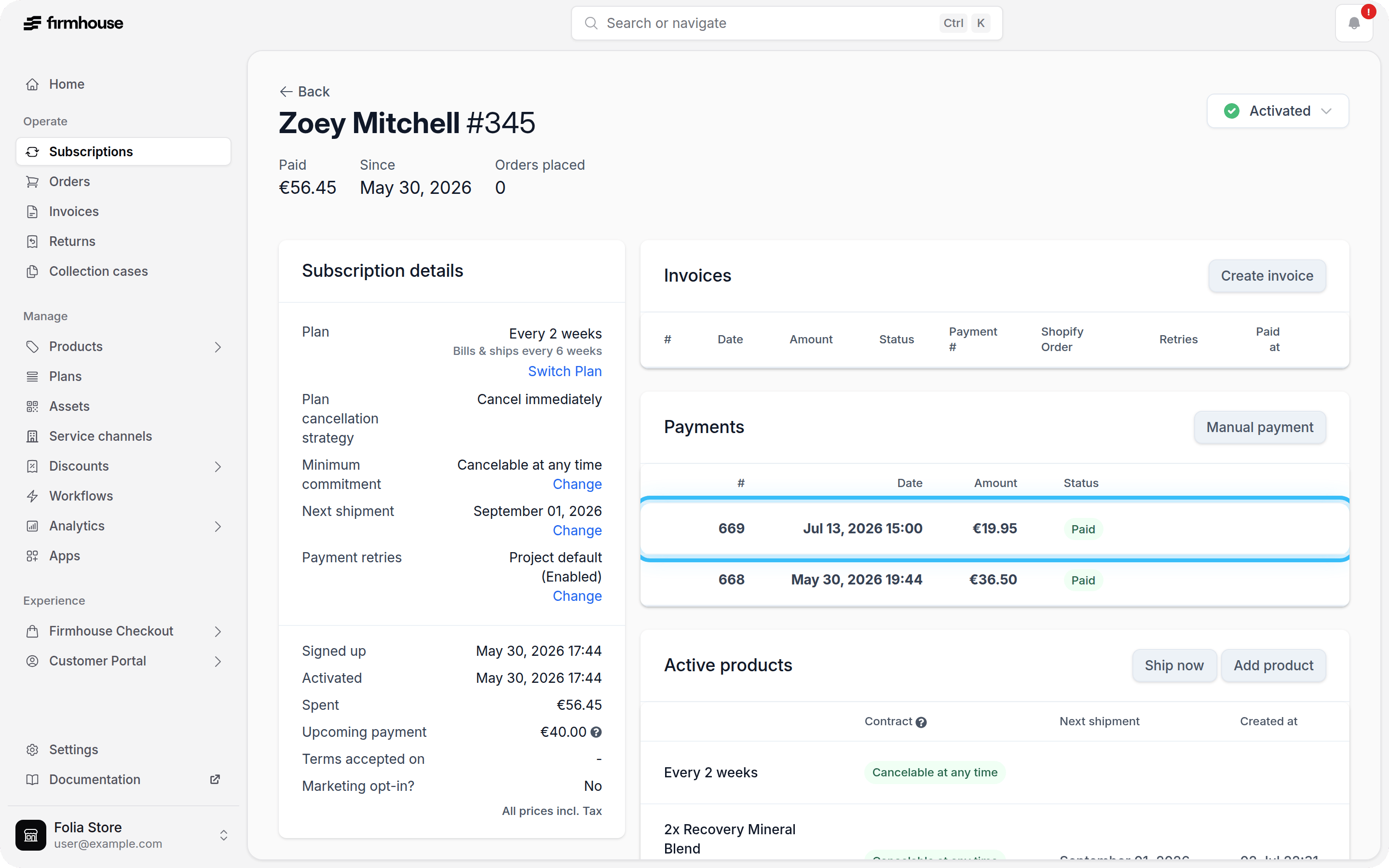The width and height of the screenshot is (1389, 868).
Task: Expand the Customer Portal chevron
Action: 218,661
